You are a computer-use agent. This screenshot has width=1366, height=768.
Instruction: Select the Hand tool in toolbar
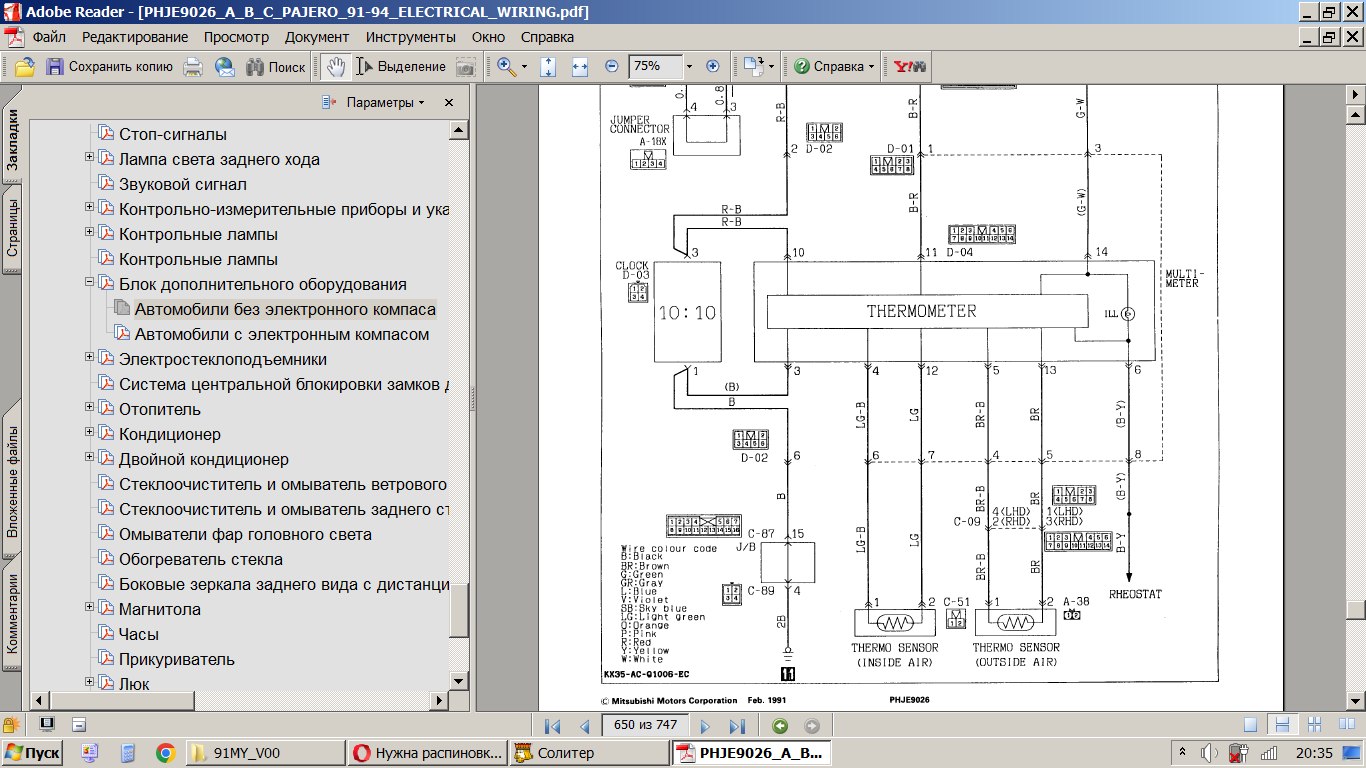(x=336, y=66)
